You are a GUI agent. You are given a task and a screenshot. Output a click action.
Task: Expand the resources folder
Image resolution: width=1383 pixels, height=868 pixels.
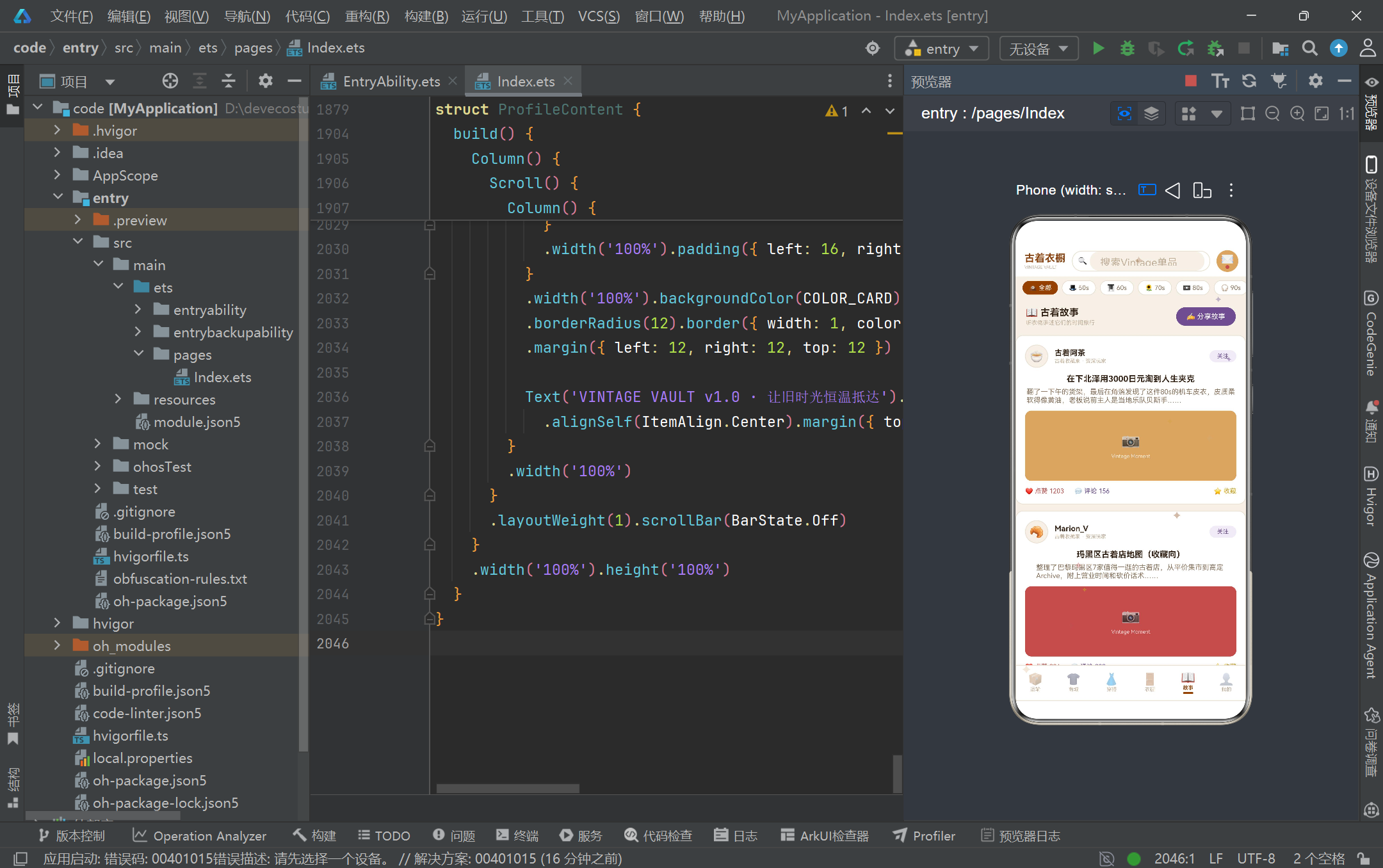(118, 399)
